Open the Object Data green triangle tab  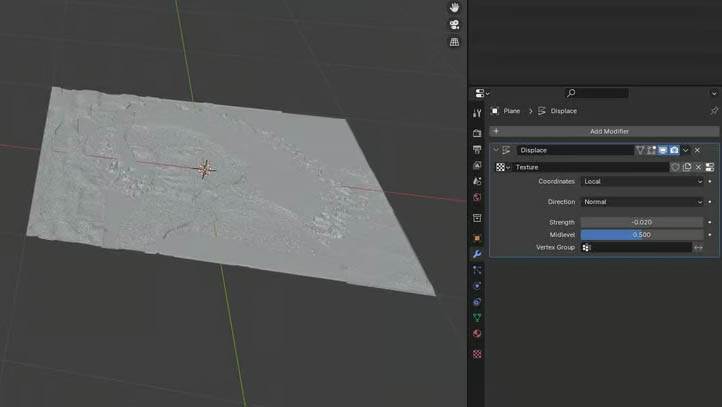(x=477, y=318)
